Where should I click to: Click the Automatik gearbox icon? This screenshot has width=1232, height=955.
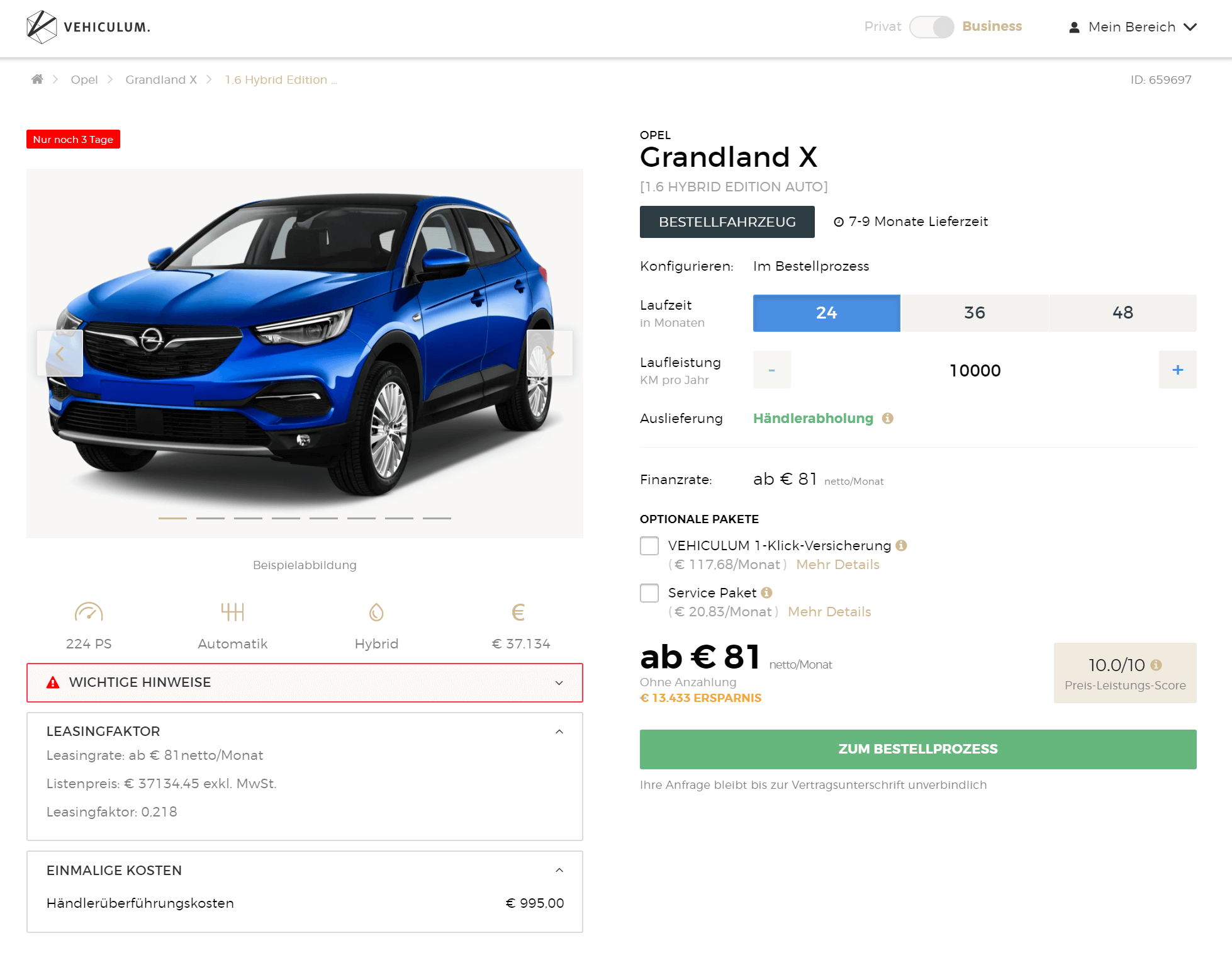232,612
